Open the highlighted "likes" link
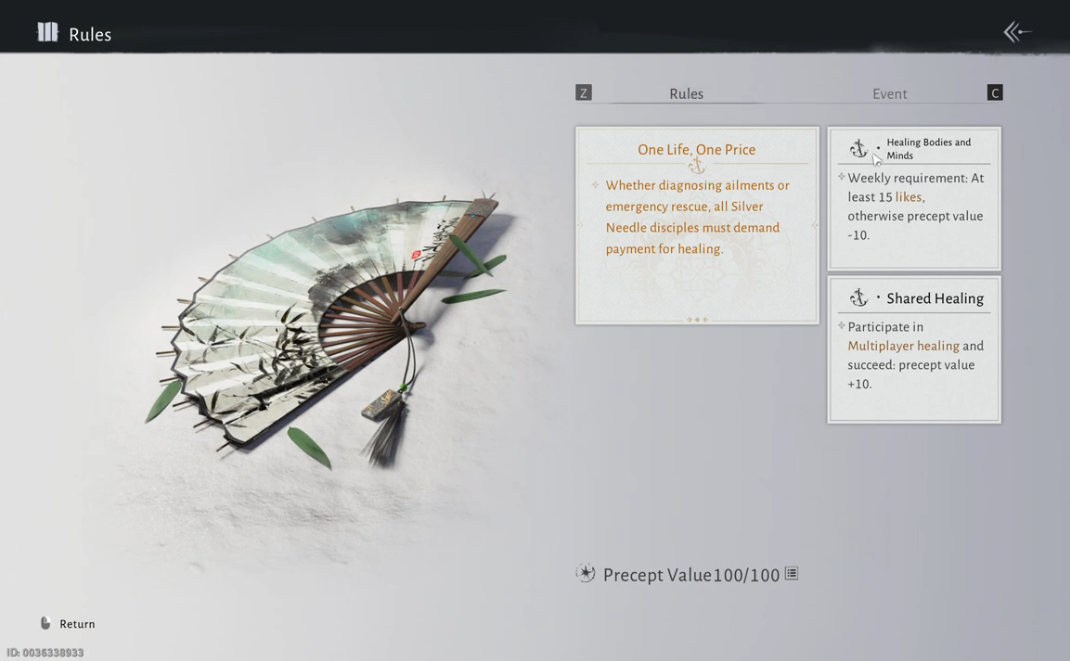The image size is (1070, 661). click(909, 197)
